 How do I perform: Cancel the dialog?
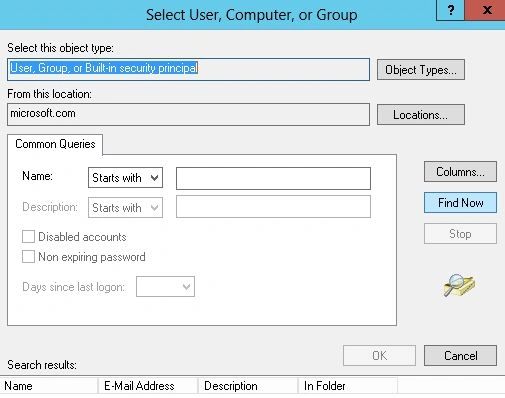tap(460, 356)
